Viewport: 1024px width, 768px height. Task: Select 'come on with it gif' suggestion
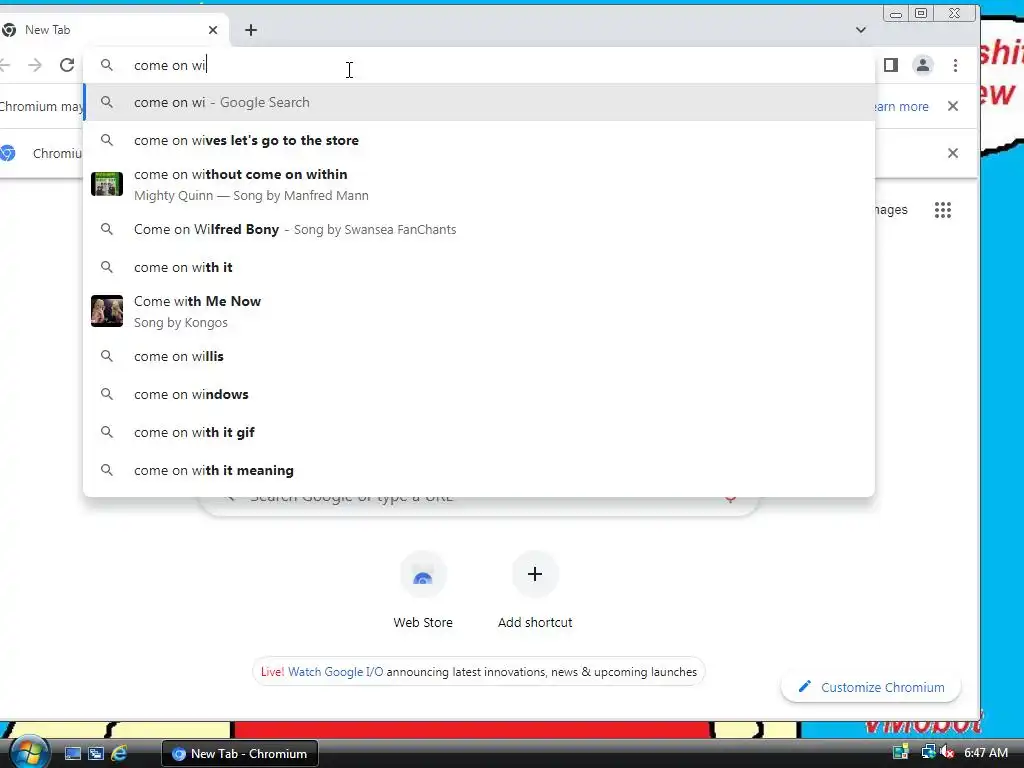479,432
